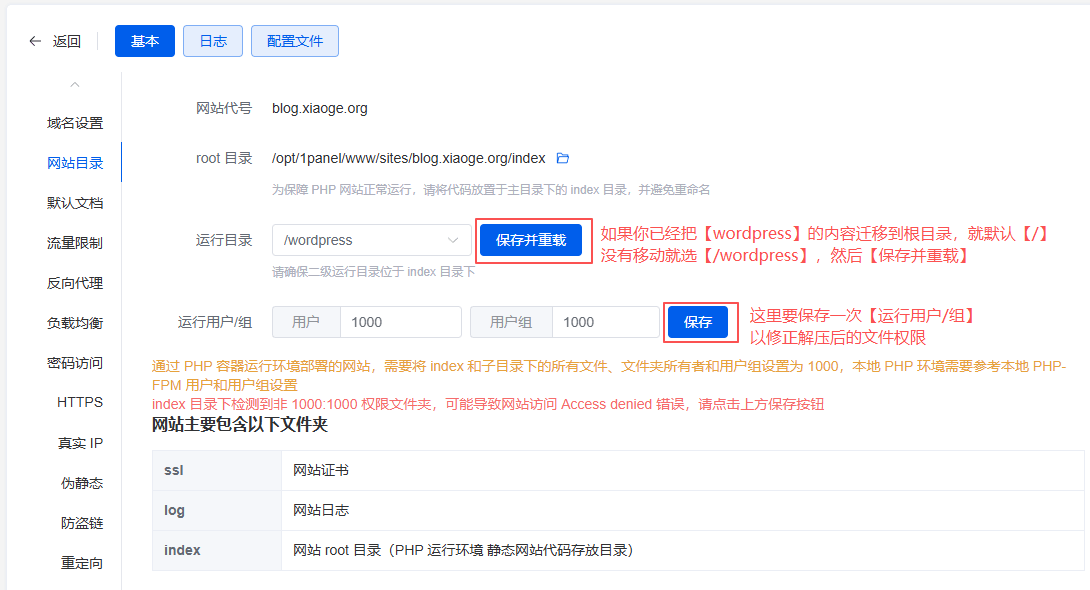1090x590 pixels.
Task: Select 网站目录 in the sidebar
Action: click(x=75, y=163)
